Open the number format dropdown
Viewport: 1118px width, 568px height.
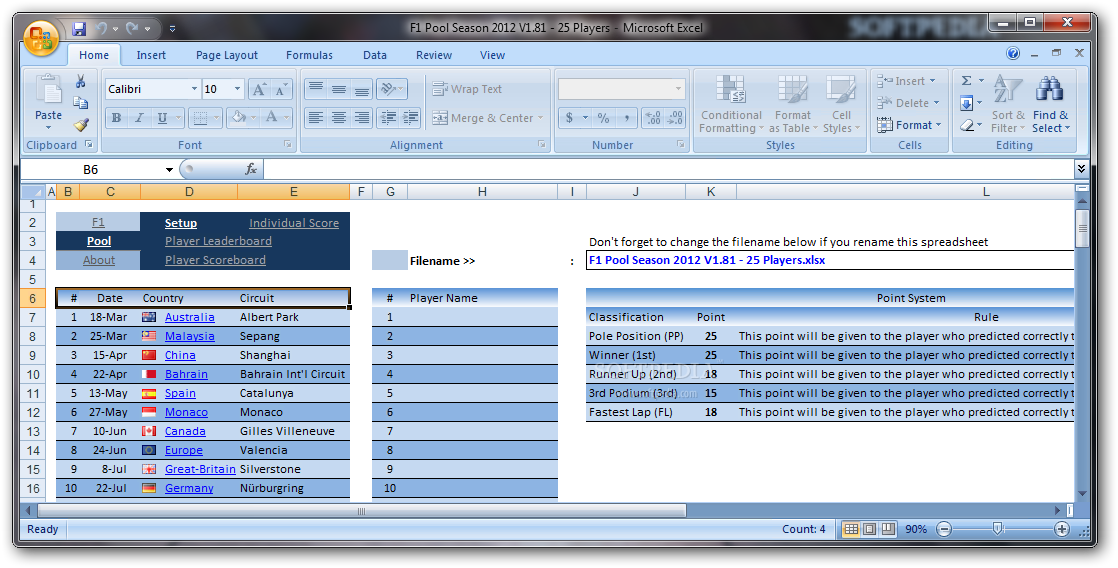tap(678, 89)
